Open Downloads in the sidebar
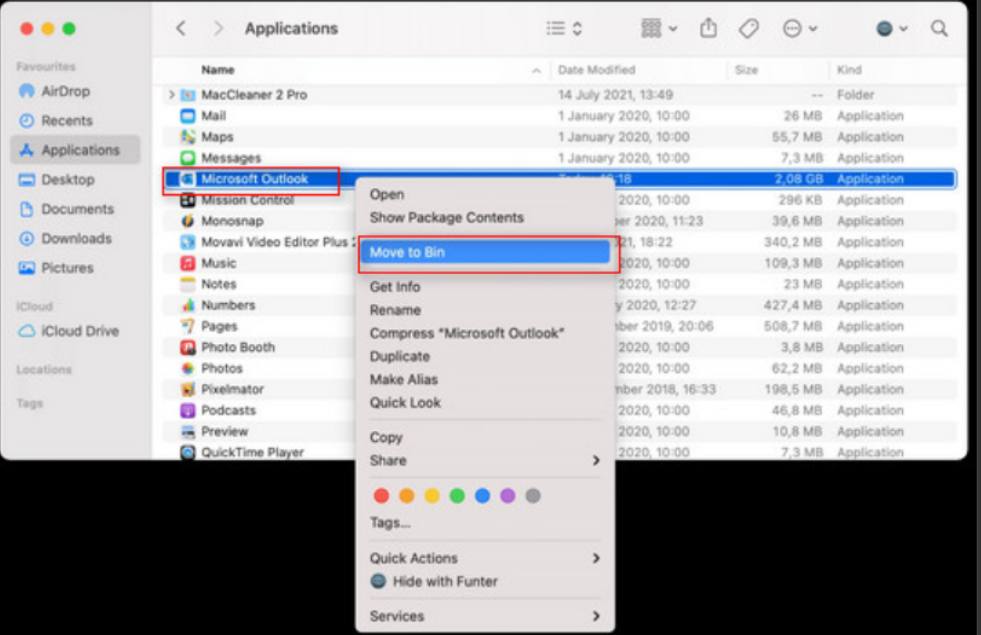 pos(76,238)
